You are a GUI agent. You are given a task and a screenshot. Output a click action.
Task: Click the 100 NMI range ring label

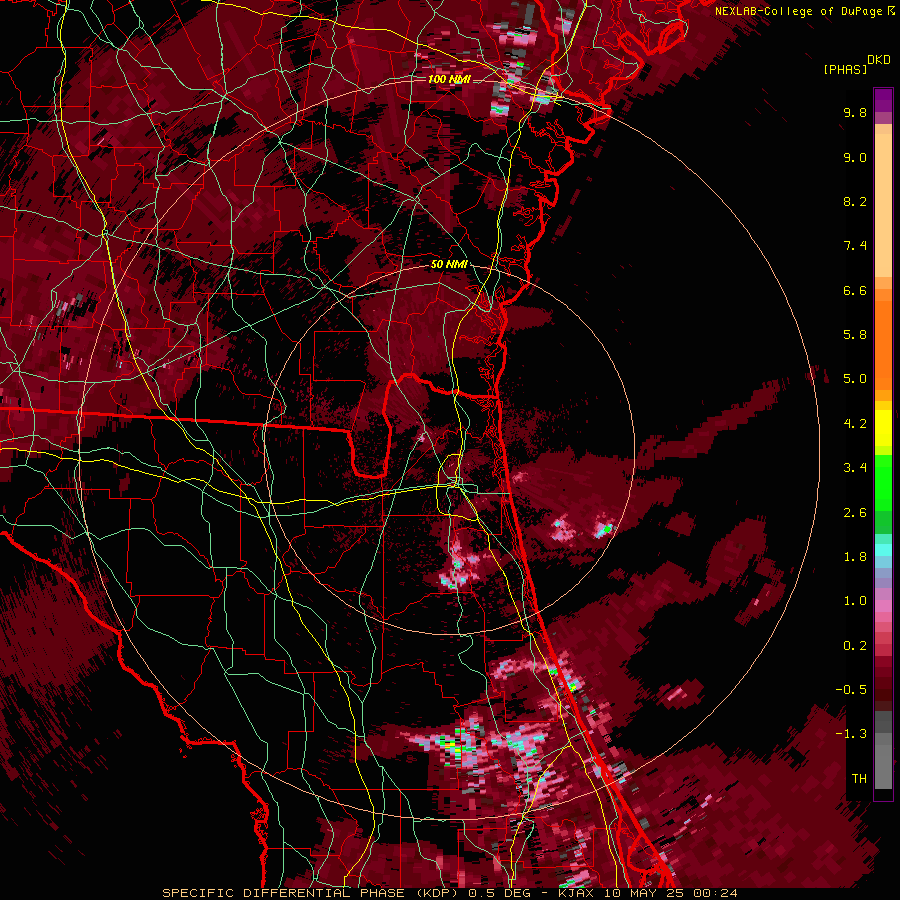pyautogui.click(x=449, y=79)
